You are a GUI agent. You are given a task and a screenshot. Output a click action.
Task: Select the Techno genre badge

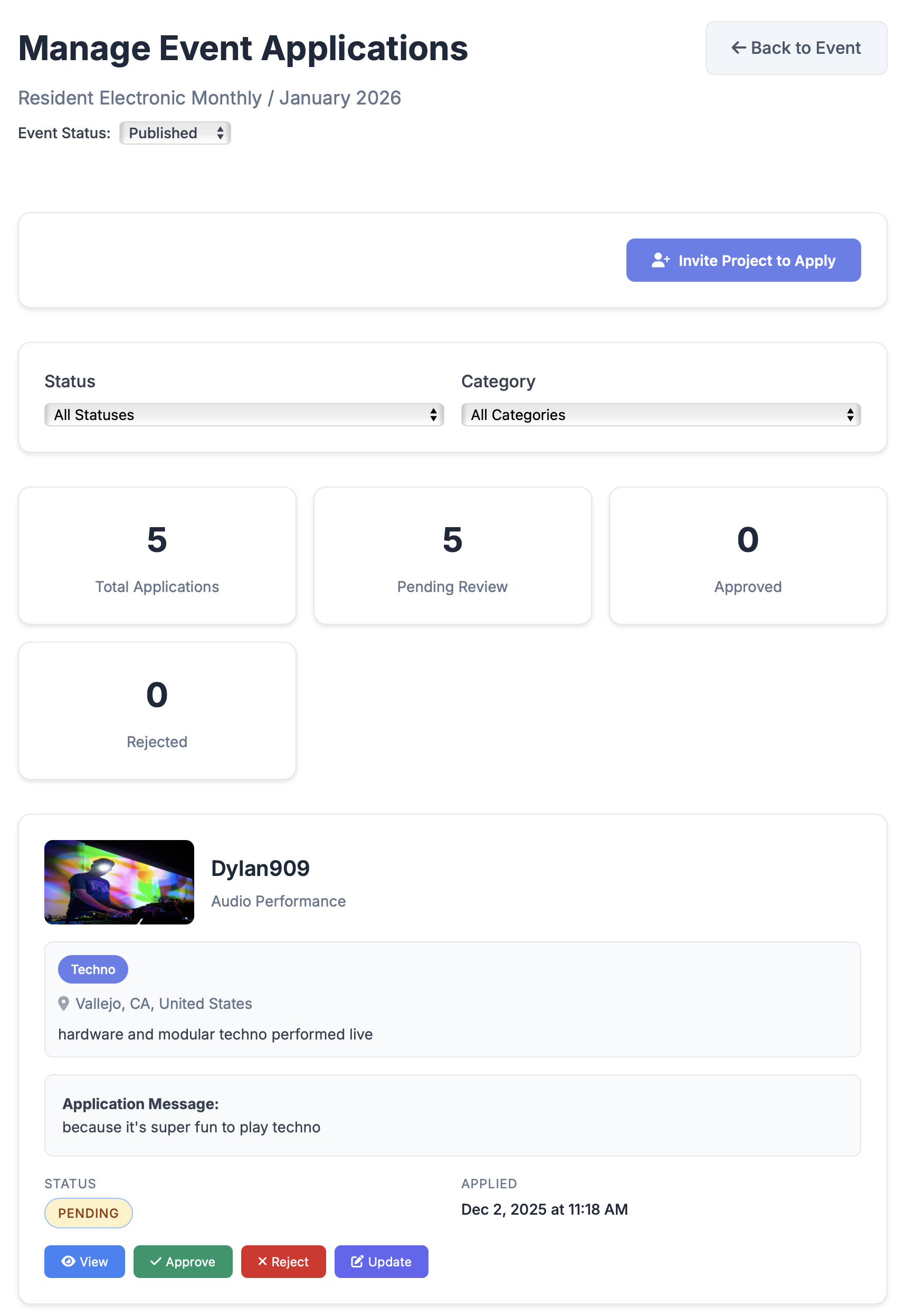[93, 969]
